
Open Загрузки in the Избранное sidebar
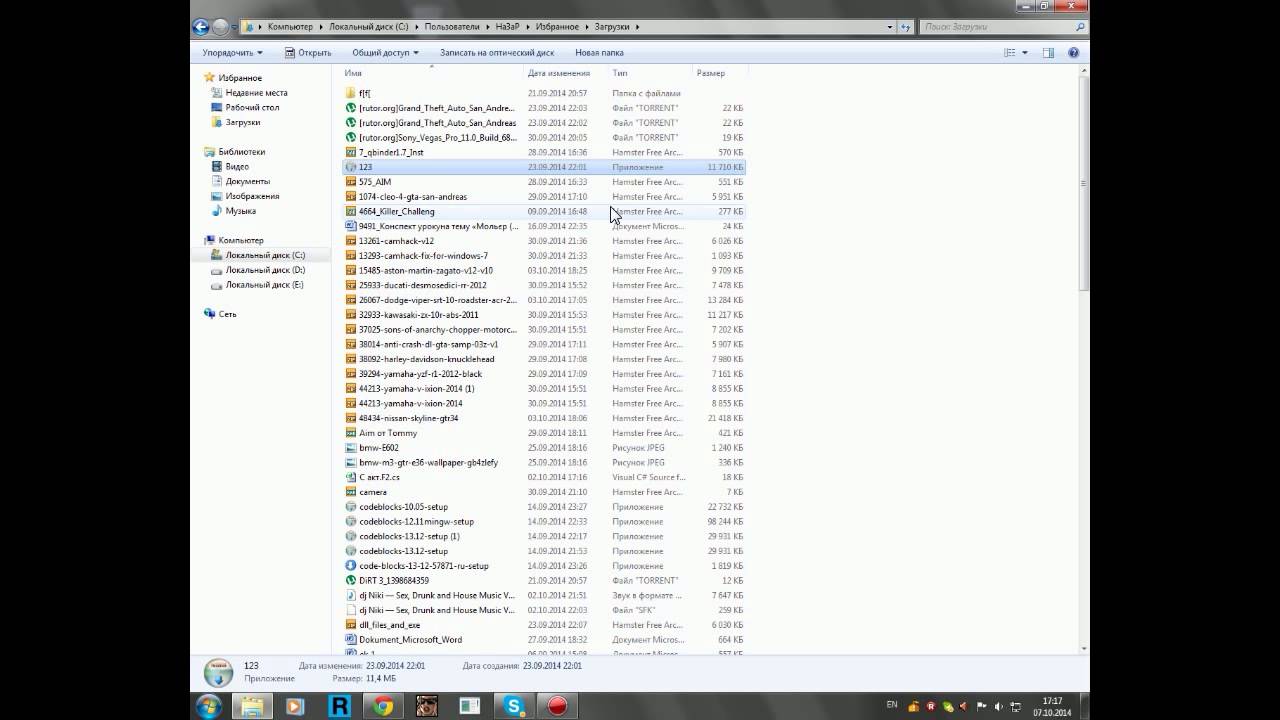pyautogui.click(x=242, y=122)
